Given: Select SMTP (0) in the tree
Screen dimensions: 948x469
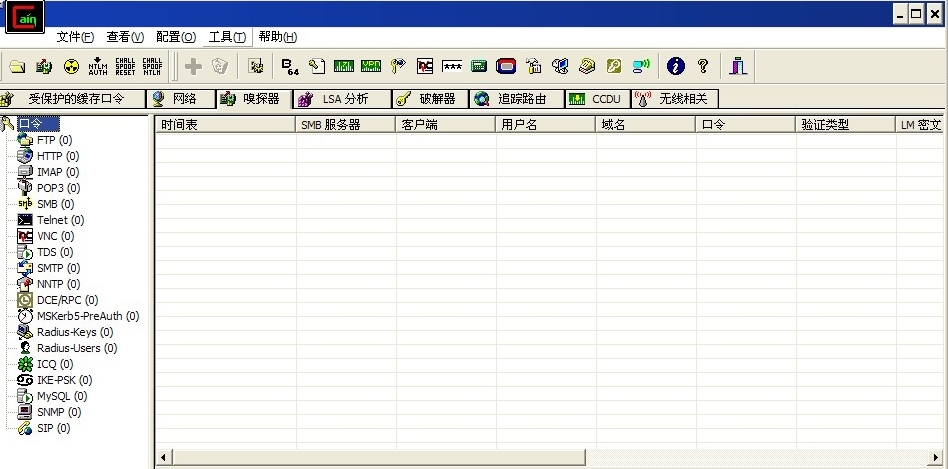Looking at the screenshot, I should [59, 268].
